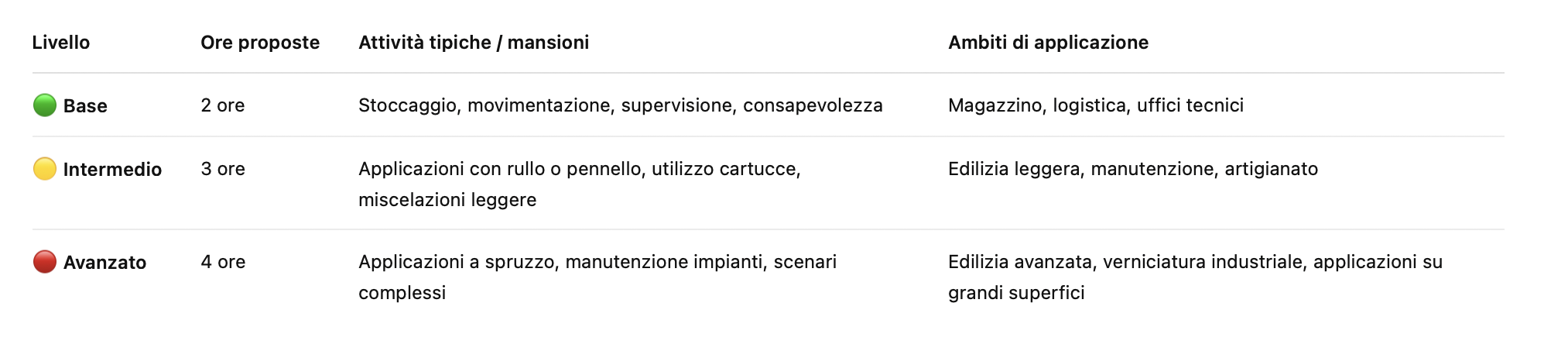Select the Intermedio level label
1568x358 pixels.
click(x=112, y=170)
